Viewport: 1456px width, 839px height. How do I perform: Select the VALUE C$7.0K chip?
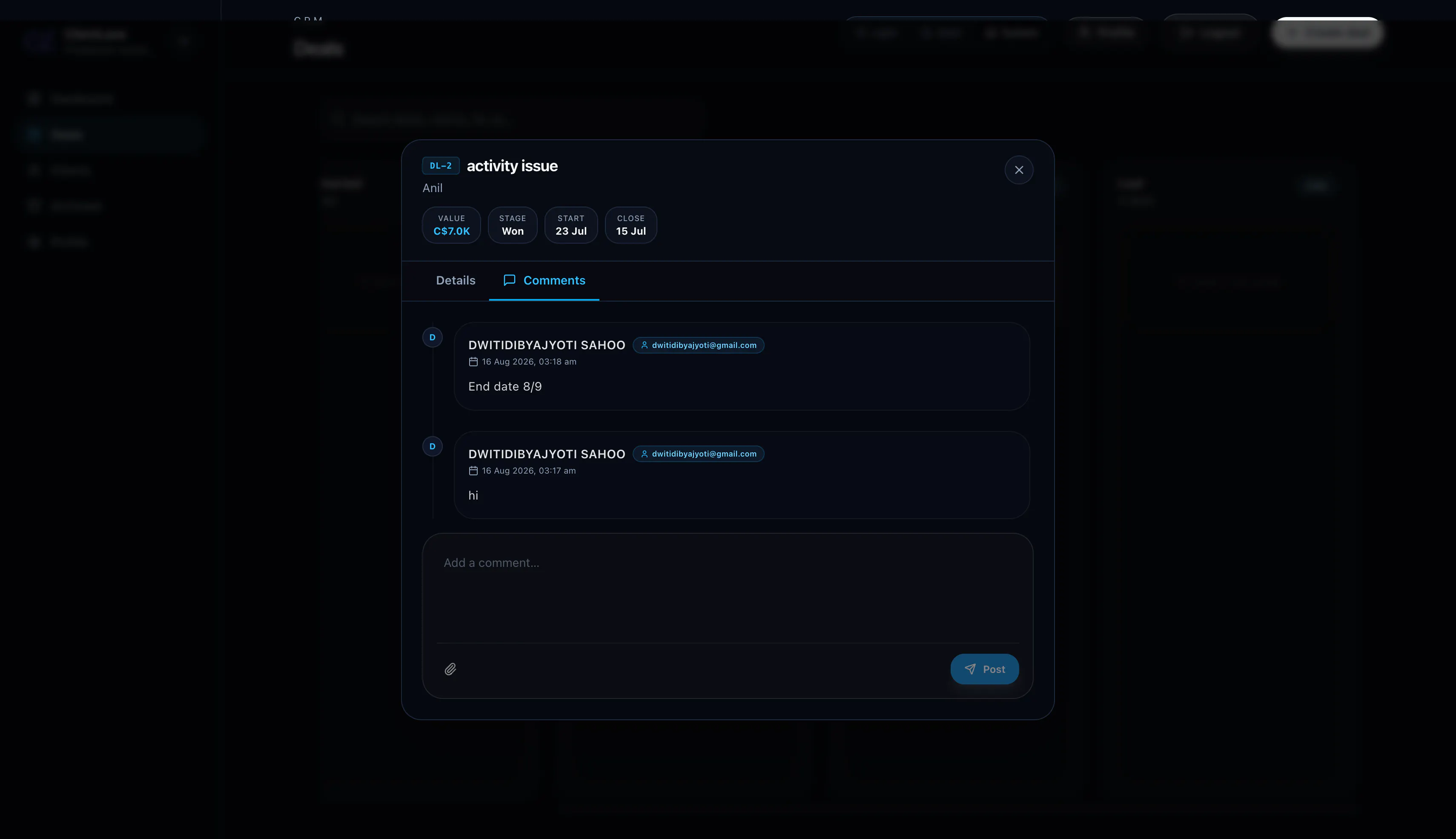point(452,225)
